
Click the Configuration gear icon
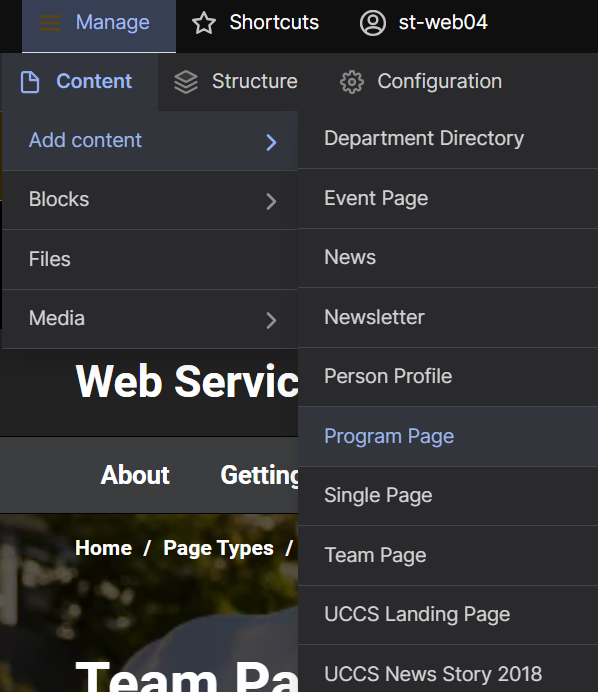pos(352,82)
